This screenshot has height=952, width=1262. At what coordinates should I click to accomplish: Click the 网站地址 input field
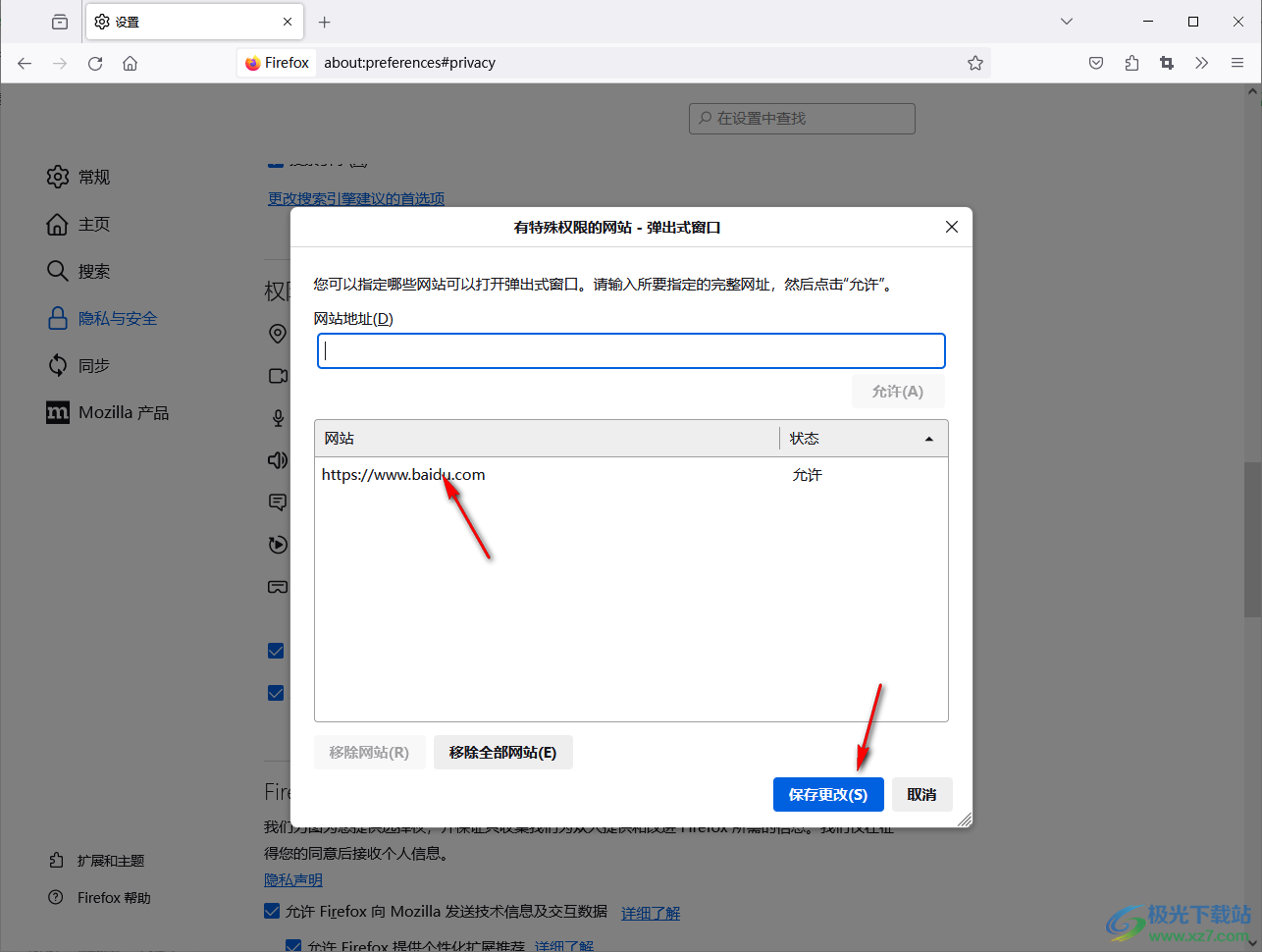[x=631, y=351]
